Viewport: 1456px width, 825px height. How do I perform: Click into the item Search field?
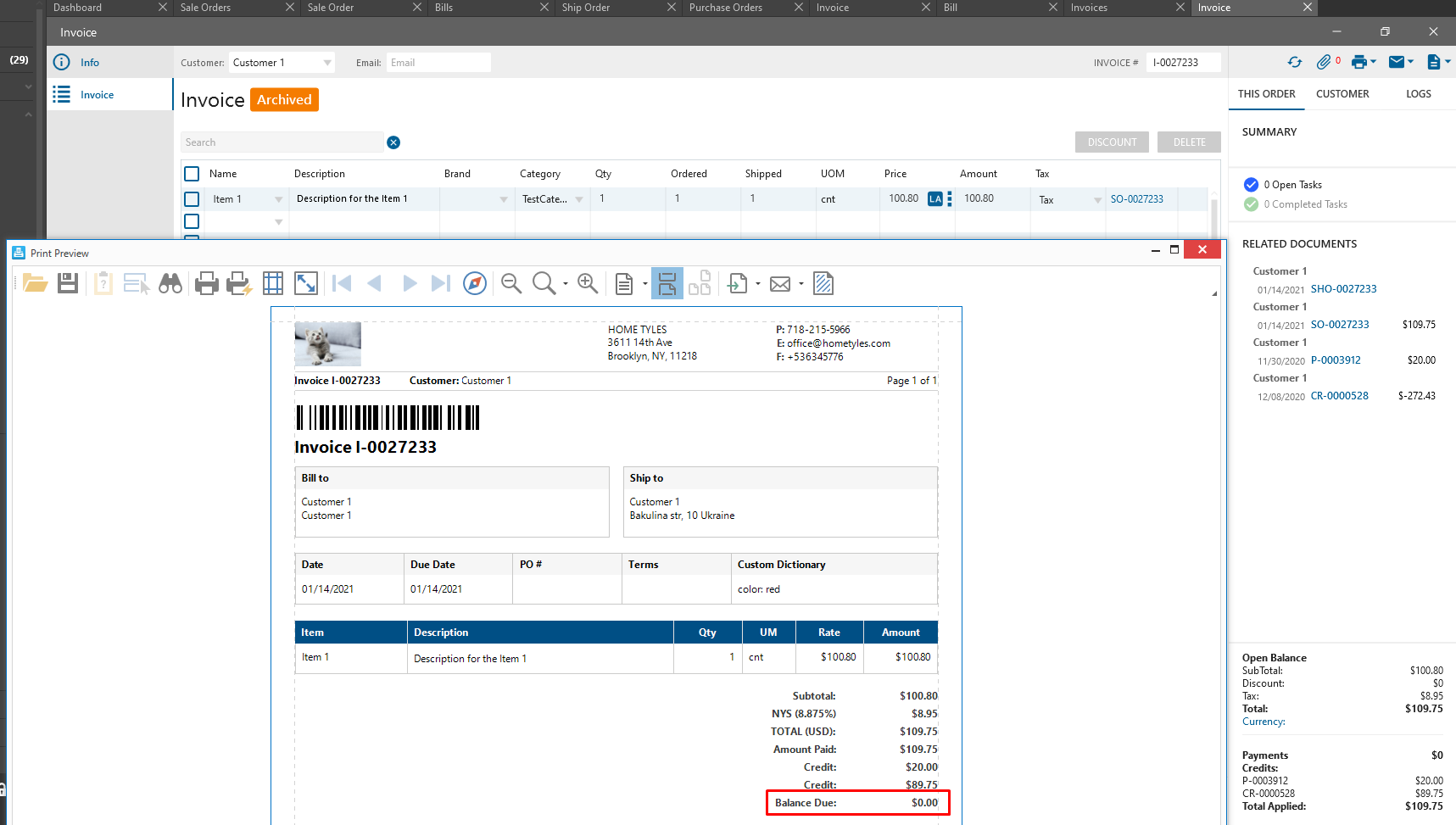[x=282, y=142]
